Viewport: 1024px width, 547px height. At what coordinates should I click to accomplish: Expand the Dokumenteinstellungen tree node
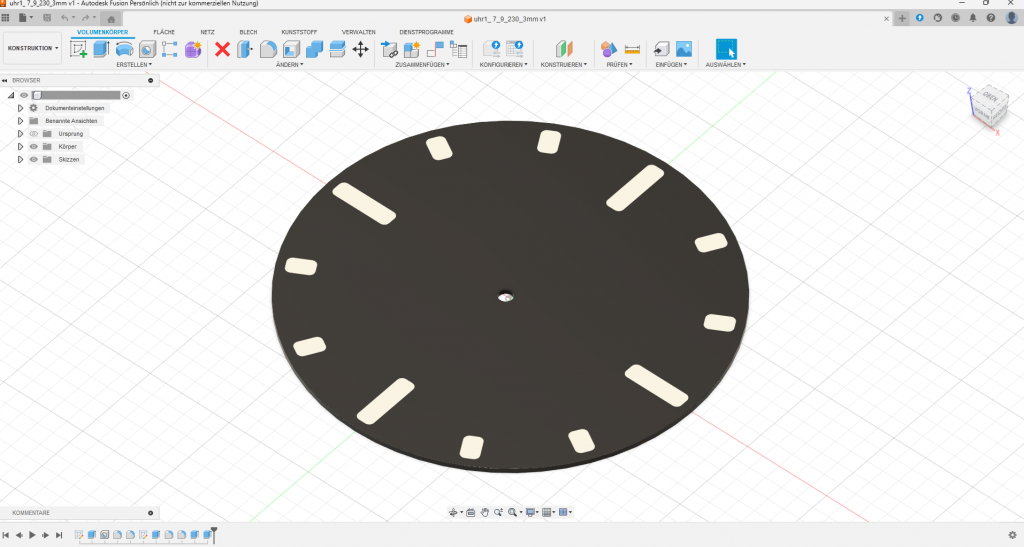tap(20, 108)
